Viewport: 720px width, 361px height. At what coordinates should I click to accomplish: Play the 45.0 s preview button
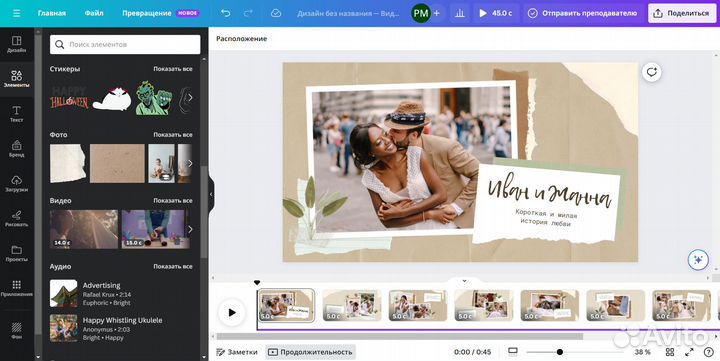point(495,13)
